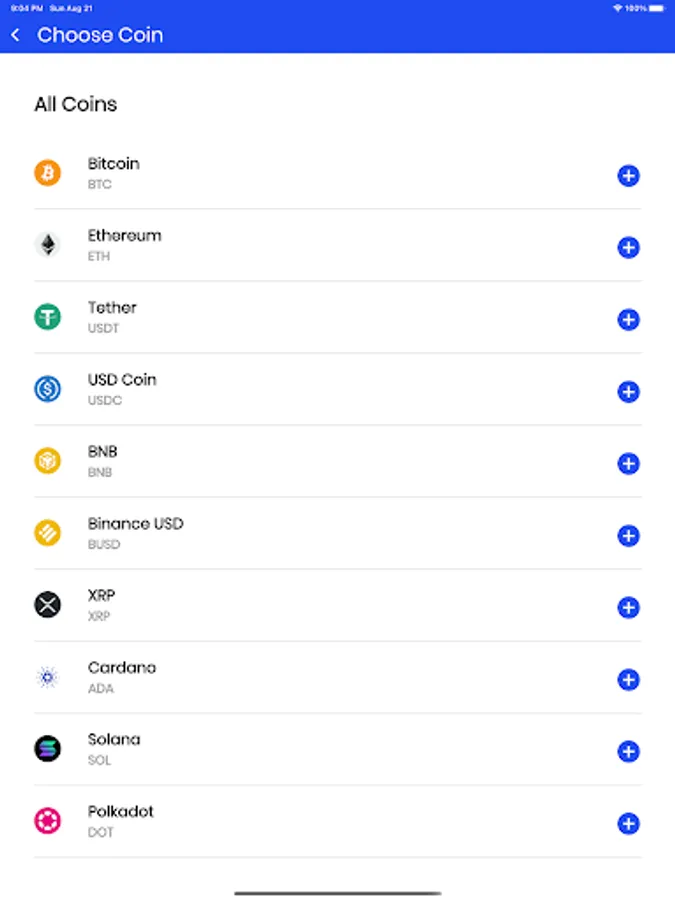The height and width of the screenshot is (900, 675).
Task: Tap the orange Bitcoin logo
Action: click(48, 173)
